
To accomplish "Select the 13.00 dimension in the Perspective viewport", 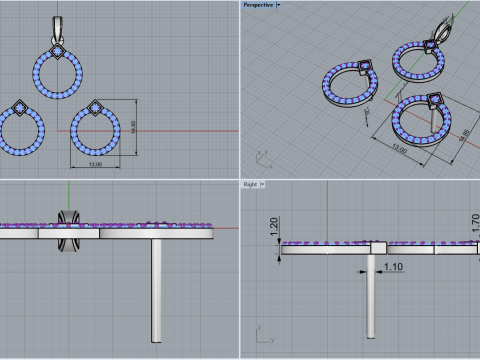I will click(x=399, y=148).
